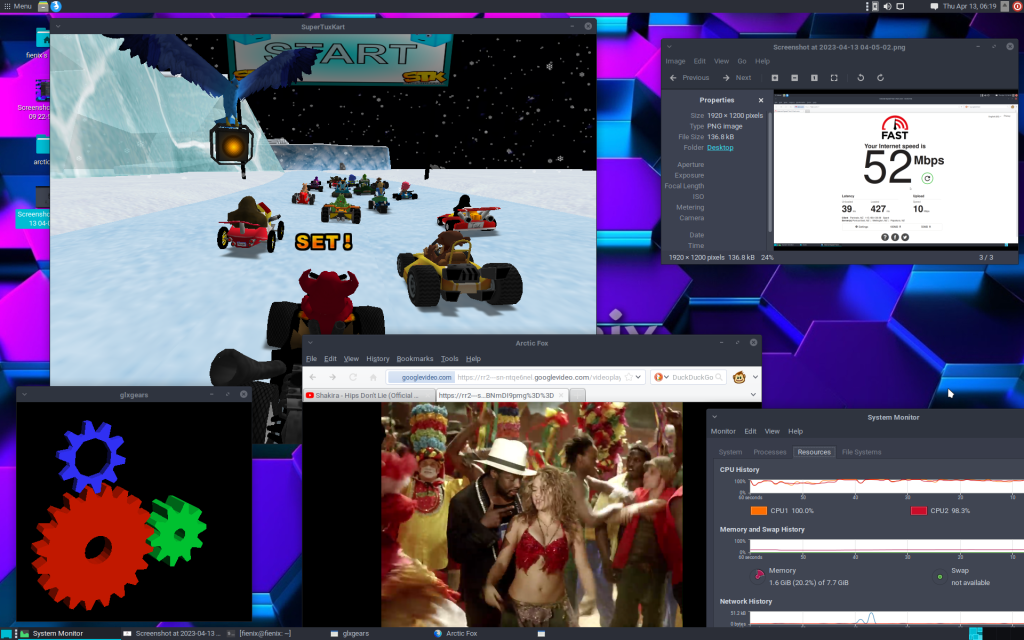The height and width of the screenshot is (640, 1024).
Task: Open SuperTuxKart window menu chevron
Action: pyautogui.click(x=58, y=26)
